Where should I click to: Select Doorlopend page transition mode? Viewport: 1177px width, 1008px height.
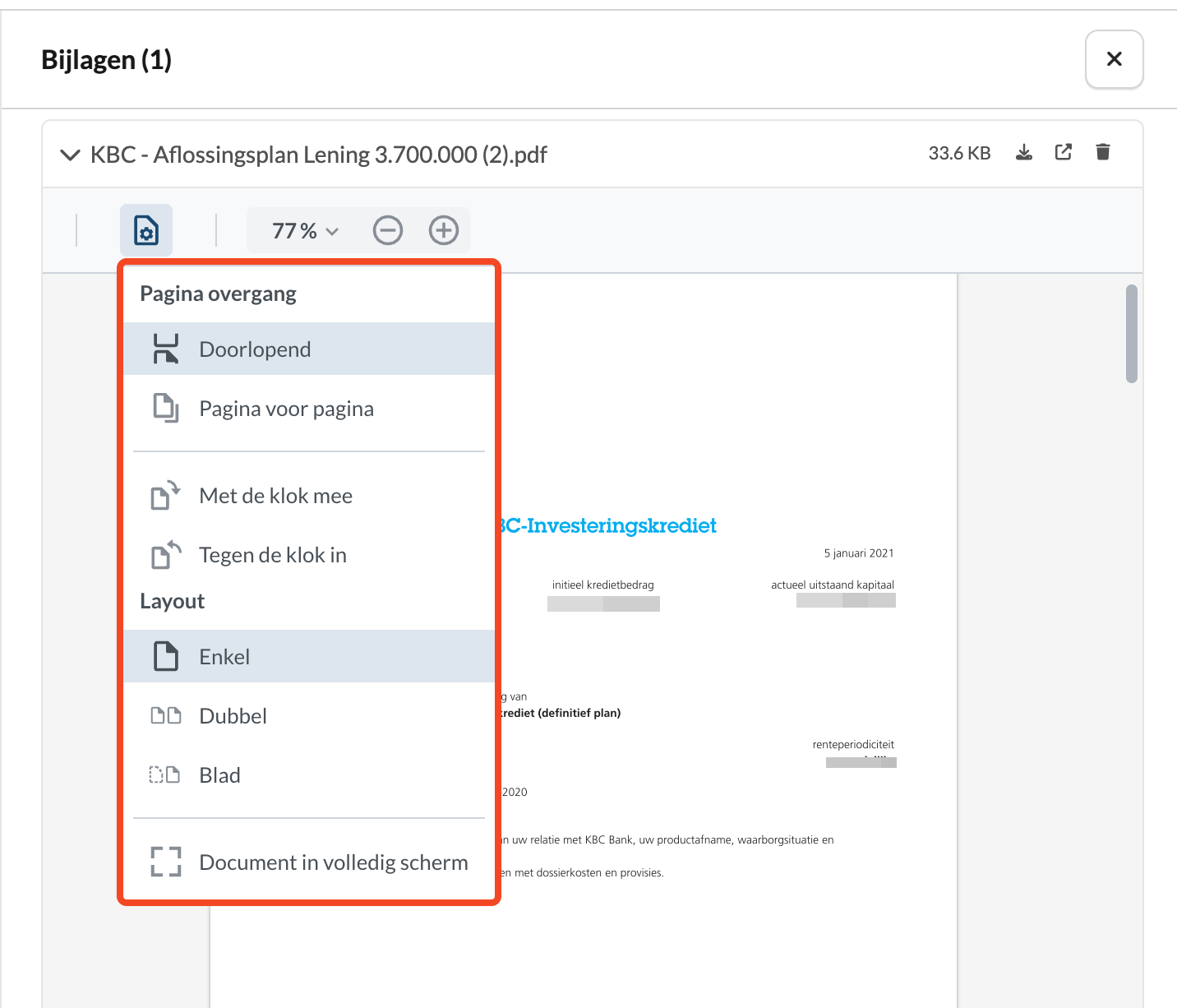pos(255,349)
